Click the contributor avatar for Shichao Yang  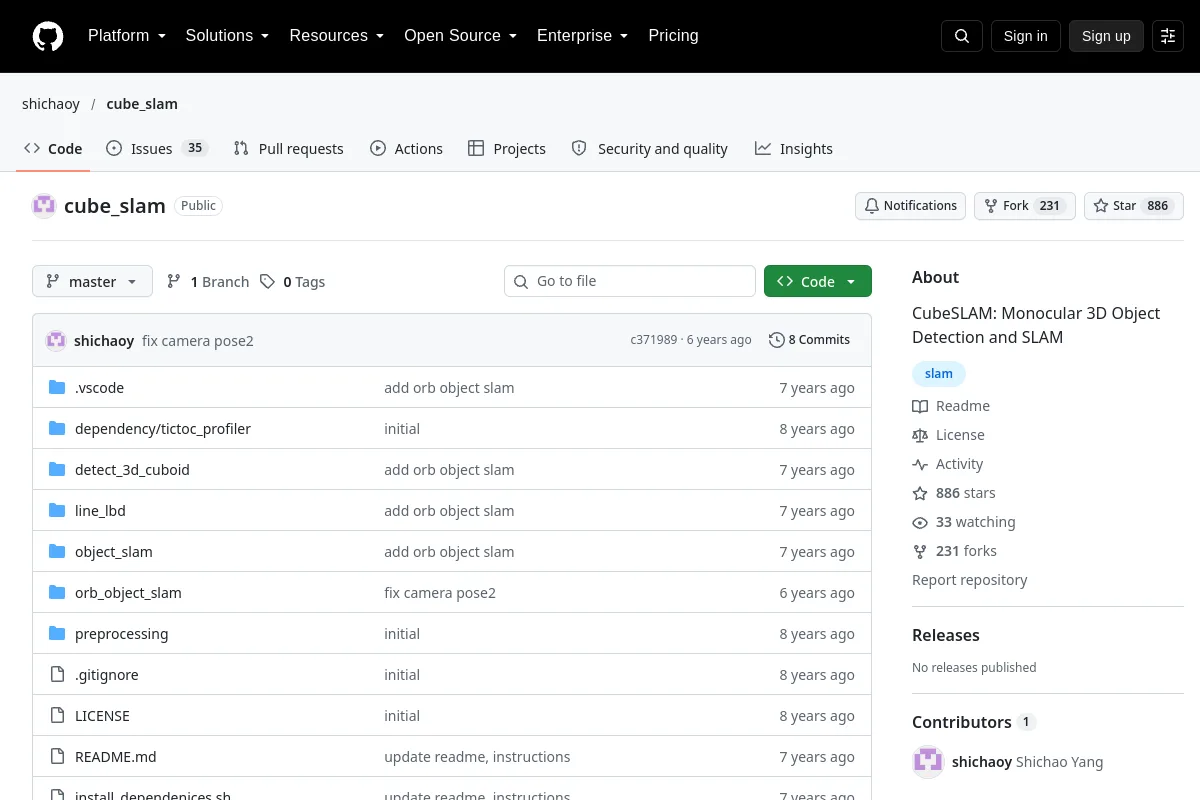(928, 762)
